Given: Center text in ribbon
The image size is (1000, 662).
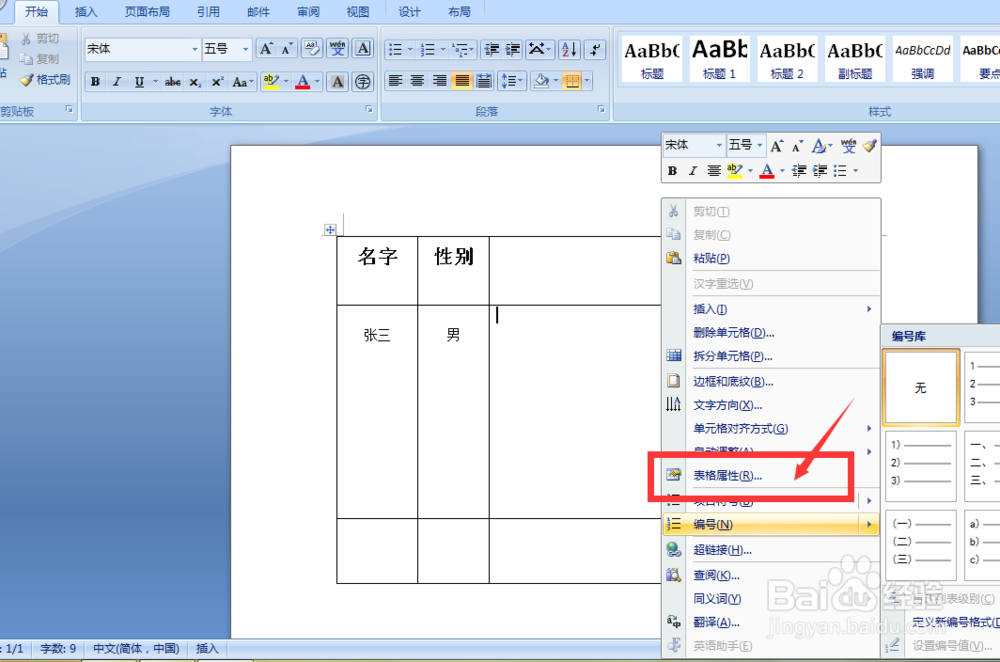Looking at the screenshot, I should click(x=417, y=81).
